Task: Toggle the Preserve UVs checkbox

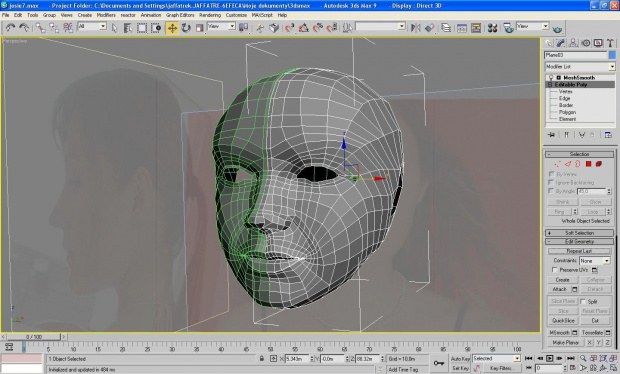Action: pyautogui.click(x=554, y=270)
